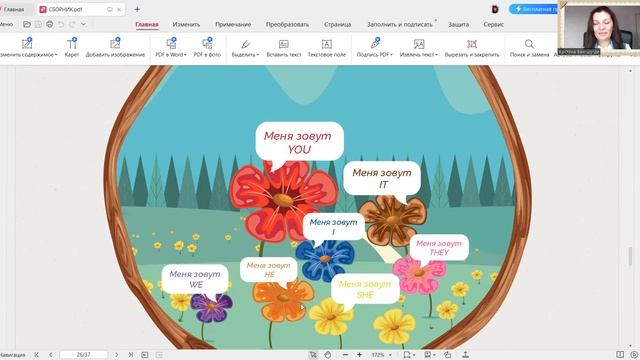Select the Текстовое поле tool

coord(327,47)
